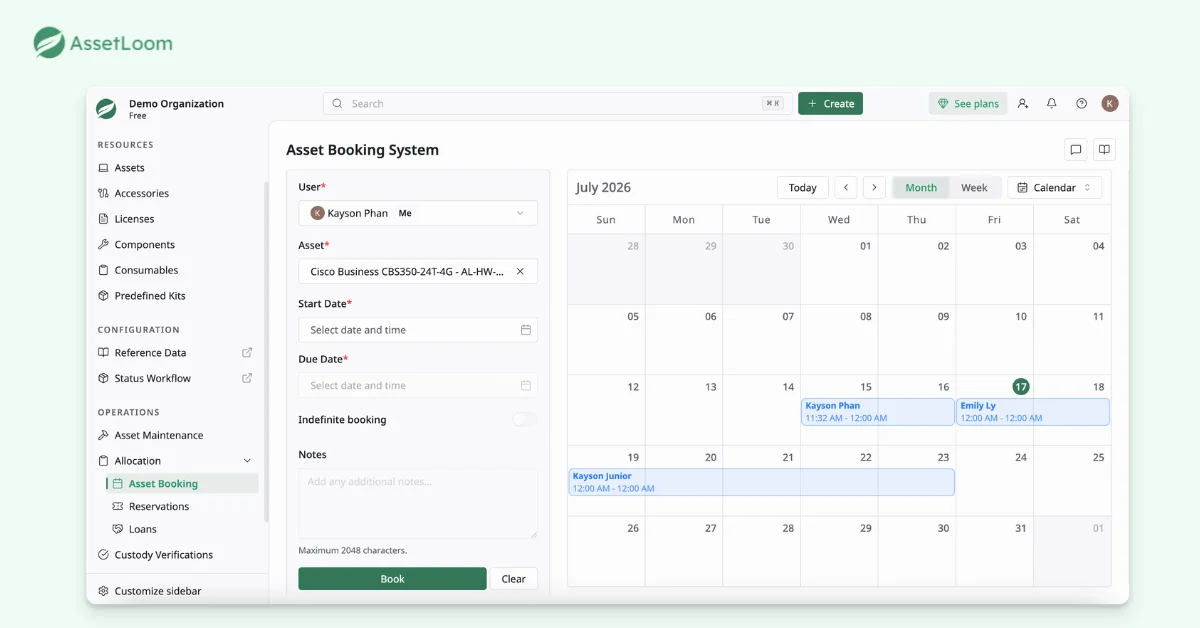1200x628 pixels.
Task: Switch to Week view
Action: pyautogui.click(x=974, y=188)
